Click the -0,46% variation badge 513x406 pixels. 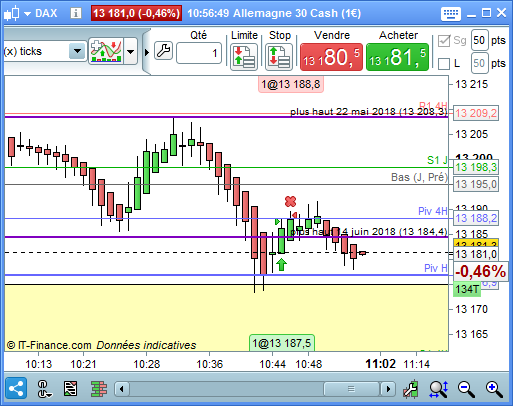(481, 271)
